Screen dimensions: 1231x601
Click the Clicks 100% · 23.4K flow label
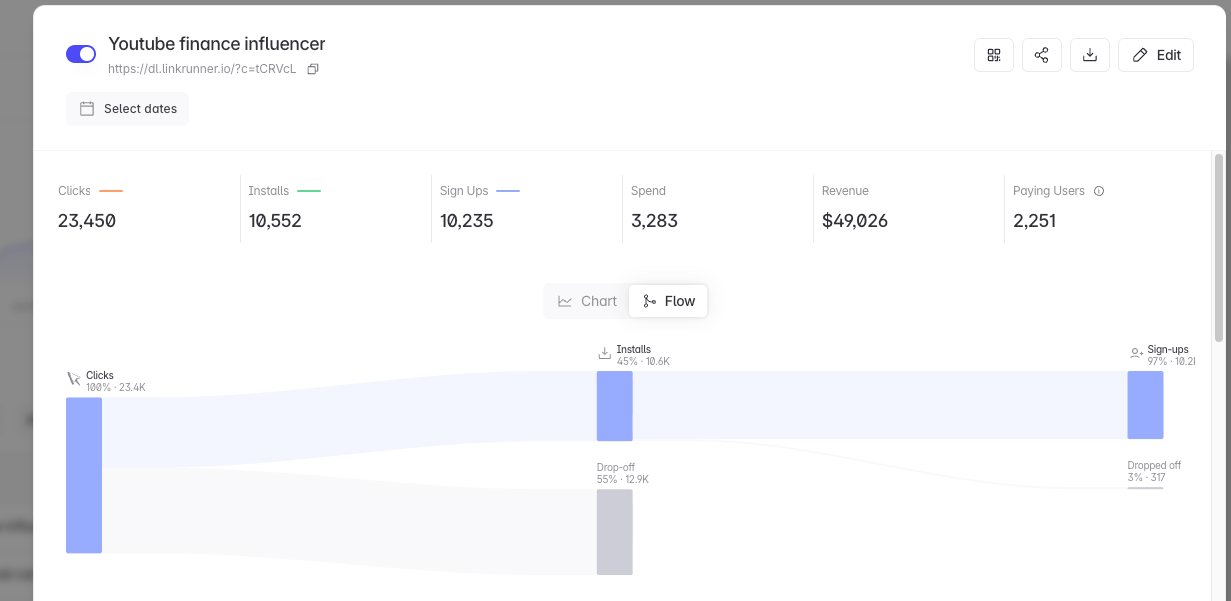[x=115, y=381]
